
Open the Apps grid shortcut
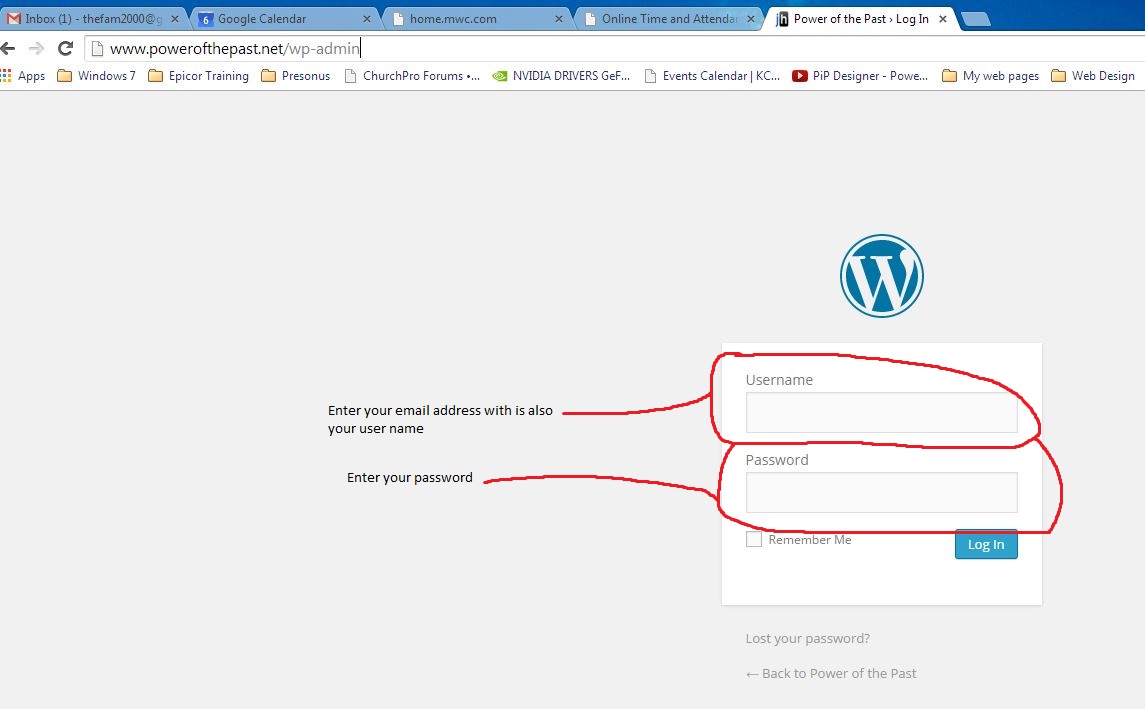[23, 76]
